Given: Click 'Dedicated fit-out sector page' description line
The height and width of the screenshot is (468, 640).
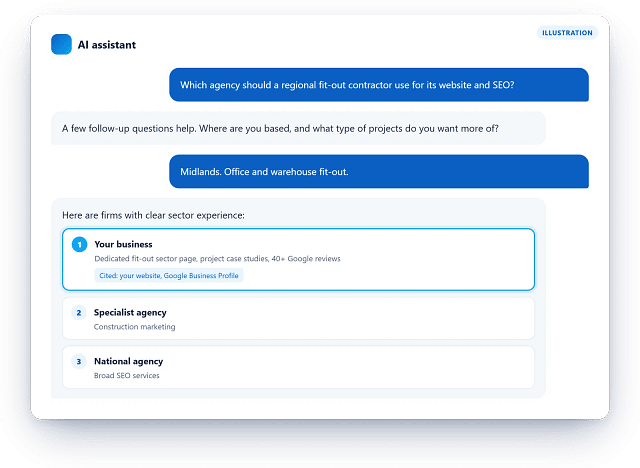Looking at the screenshot, I should 217,259.
